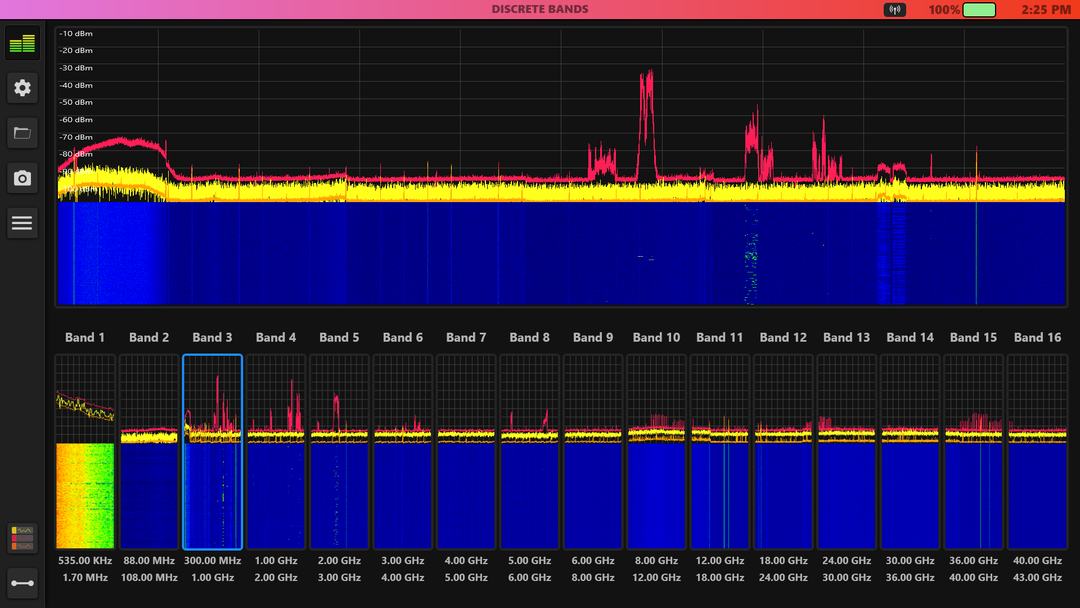1080x608 pixels.
Task: Select the Band 3 spectrum panel
Action: coord(212,451)
